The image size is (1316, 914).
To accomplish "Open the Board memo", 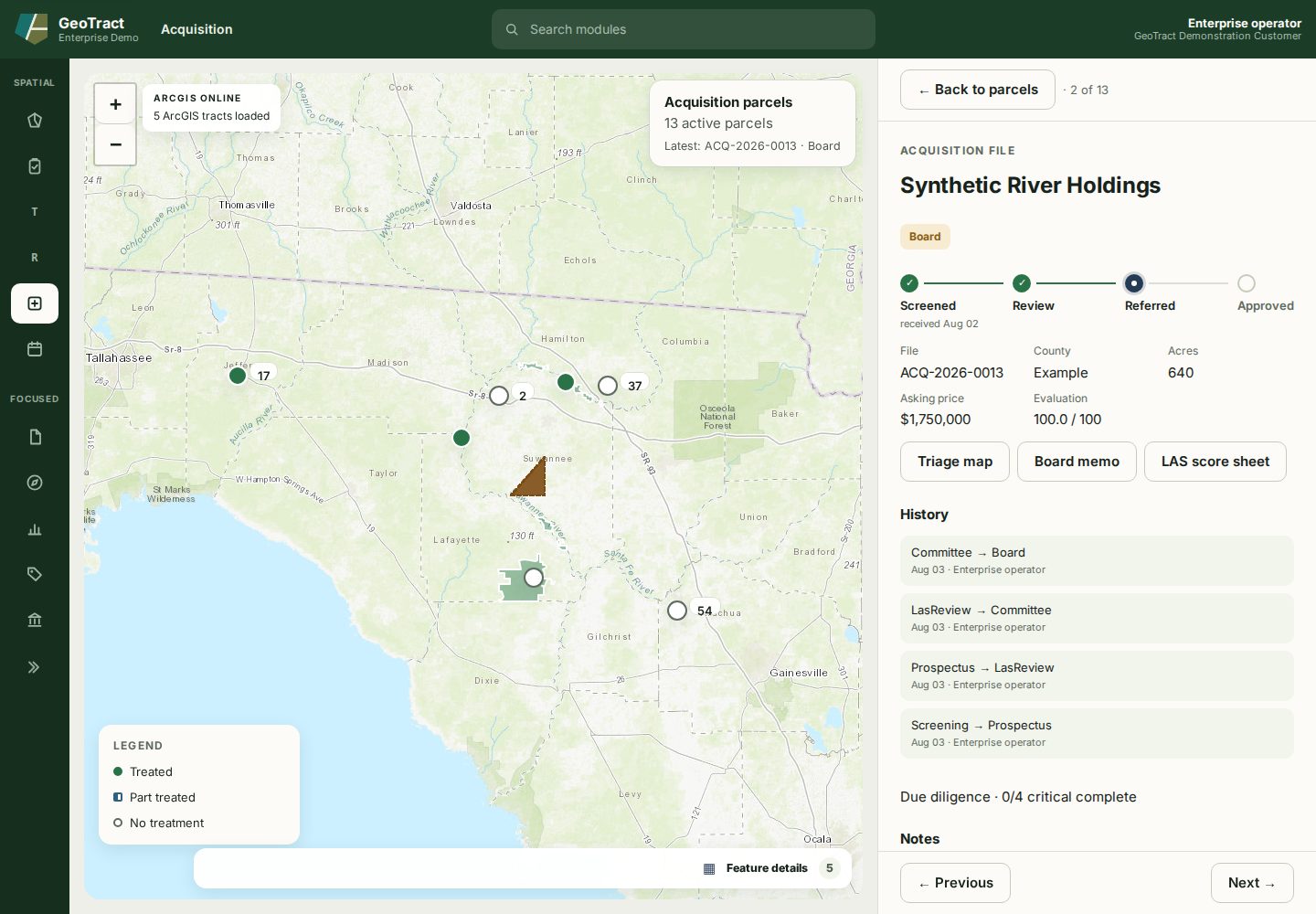I will tap(1077, 462).
